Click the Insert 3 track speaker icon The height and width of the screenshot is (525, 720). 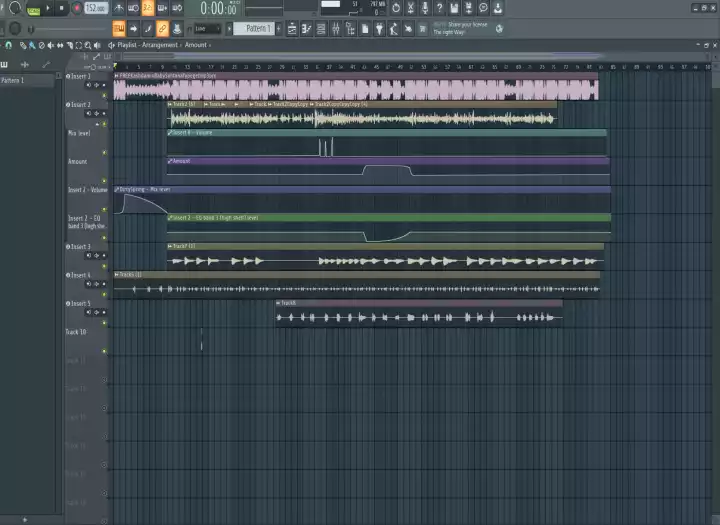tap(89, 255)
